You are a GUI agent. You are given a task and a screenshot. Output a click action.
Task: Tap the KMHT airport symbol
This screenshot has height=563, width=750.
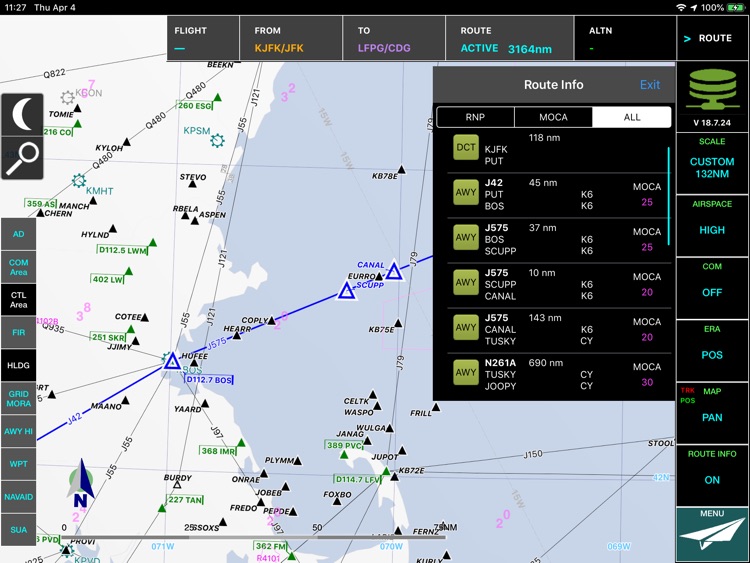79,180
